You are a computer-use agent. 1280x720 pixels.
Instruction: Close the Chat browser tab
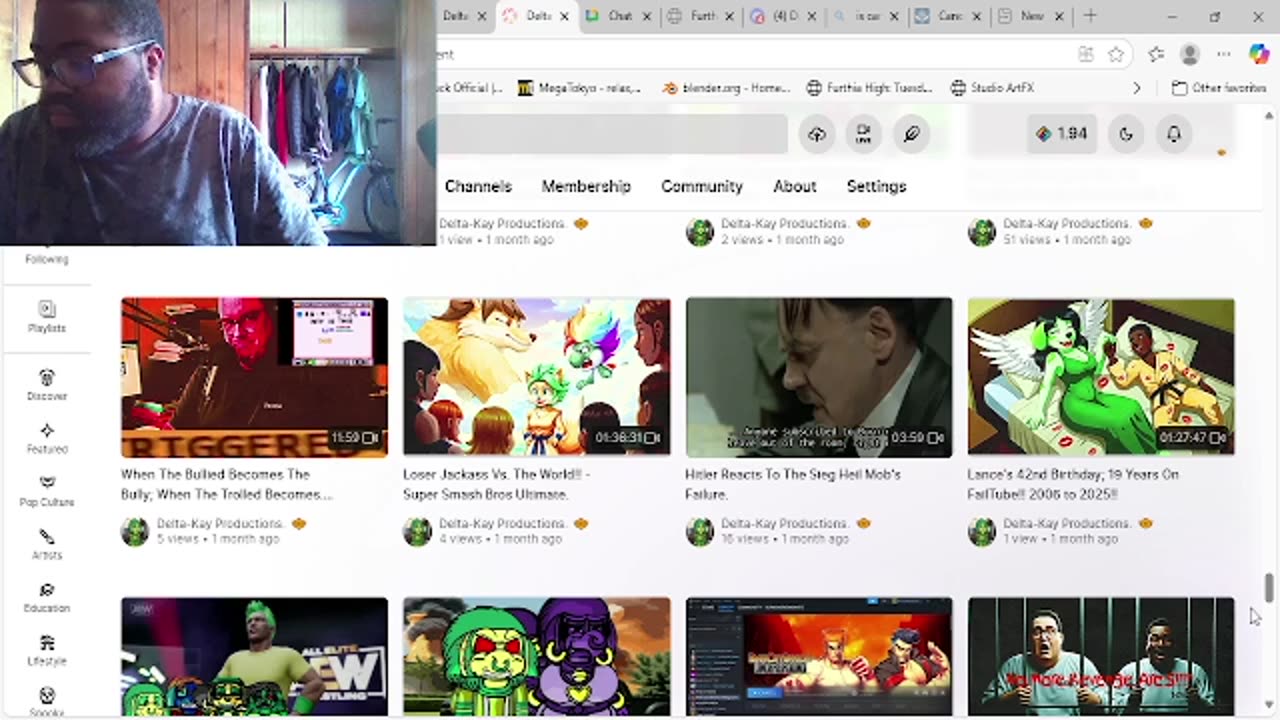(x=647, y=16)
